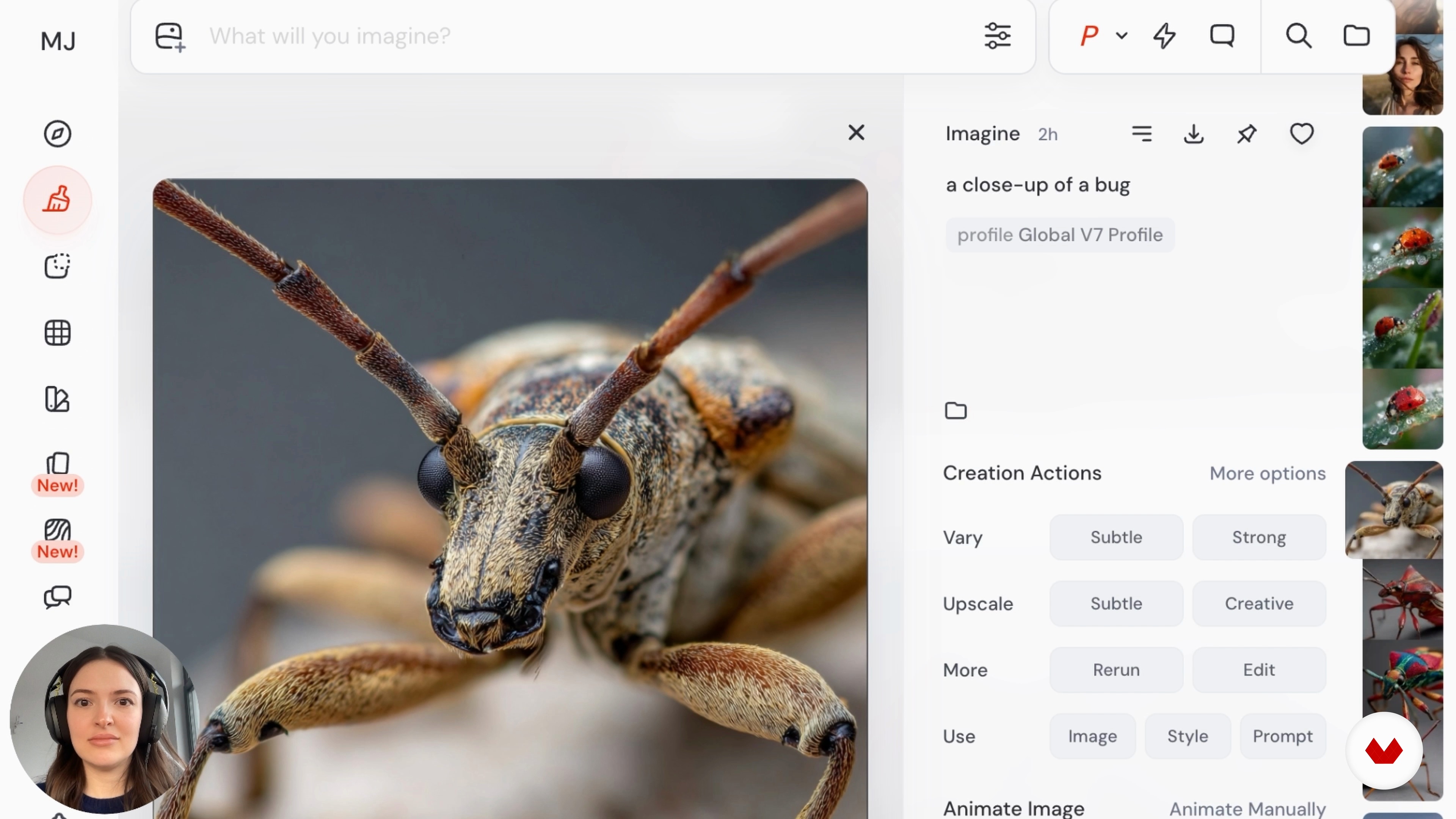Viewport: 1456px width, 819px height.
Task: Select the top ladybug thumbnail
Action: click(1402, 167)
